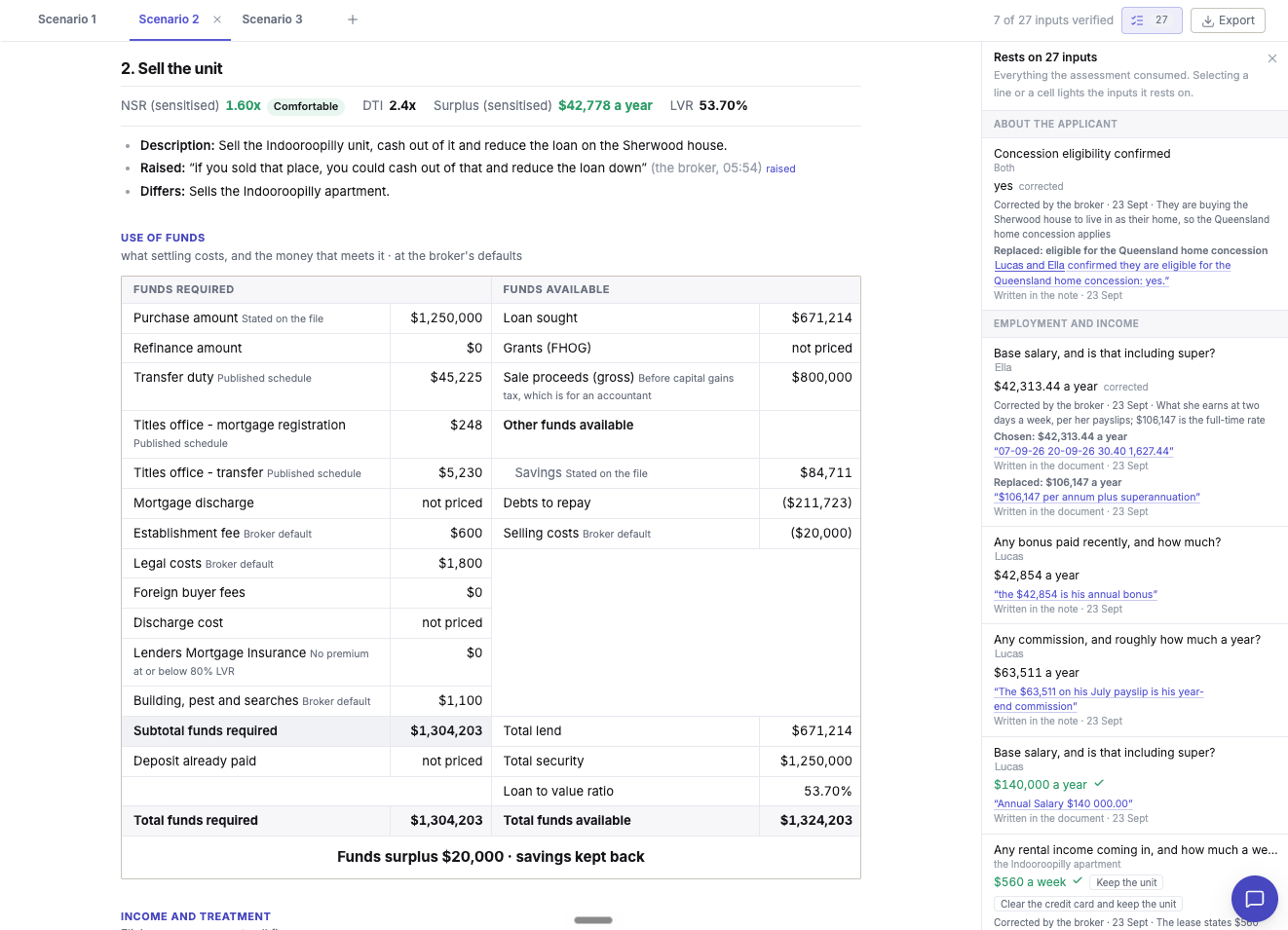
Task: Click Ella's $42,313.44 a year salary value
Action: [1045, 387]
